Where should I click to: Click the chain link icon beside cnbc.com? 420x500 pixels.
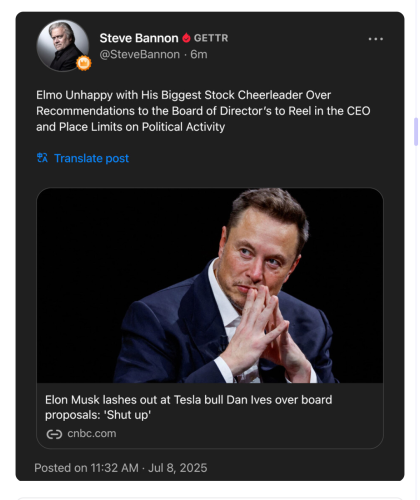(x=54, y=434)
